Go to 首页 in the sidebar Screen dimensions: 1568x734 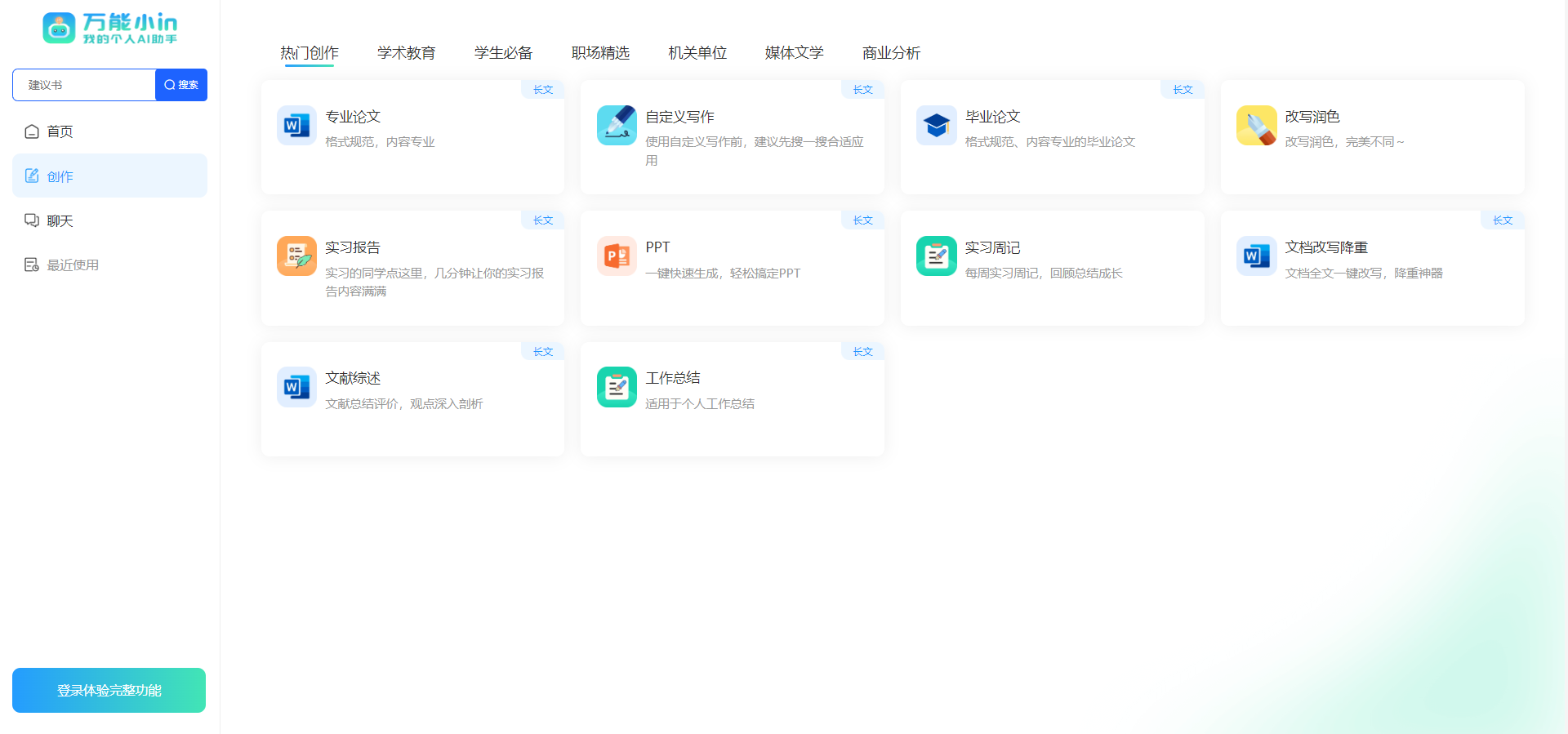(x=60, y=131)
